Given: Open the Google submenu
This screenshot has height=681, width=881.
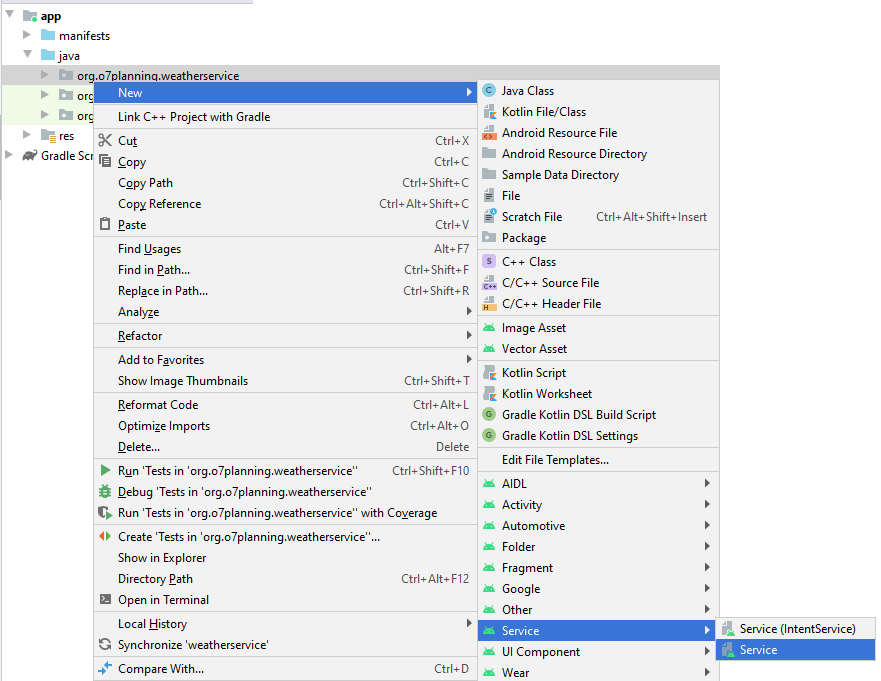Looking at the screenshot, I should click(598, 588).
